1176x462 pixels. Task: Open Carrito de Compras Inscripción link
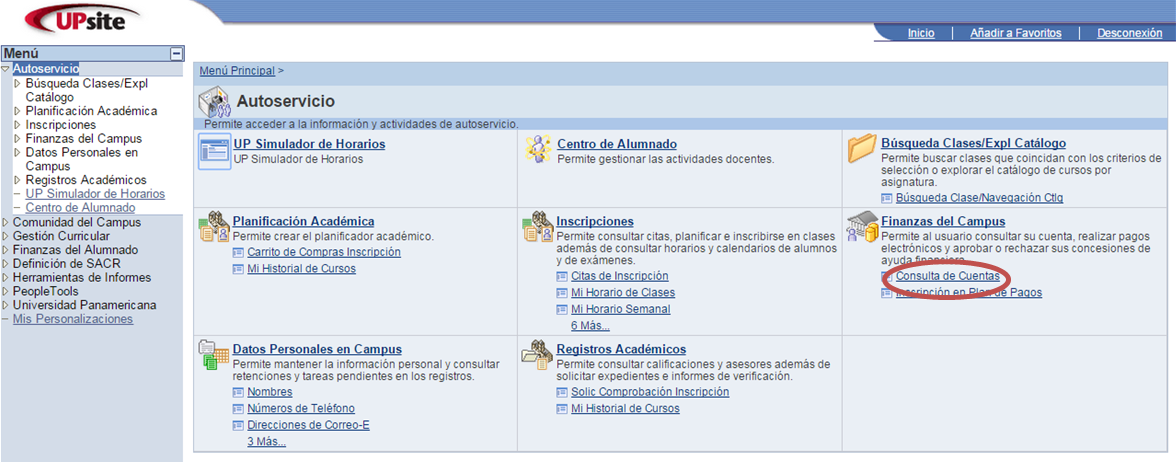(324, 252)
